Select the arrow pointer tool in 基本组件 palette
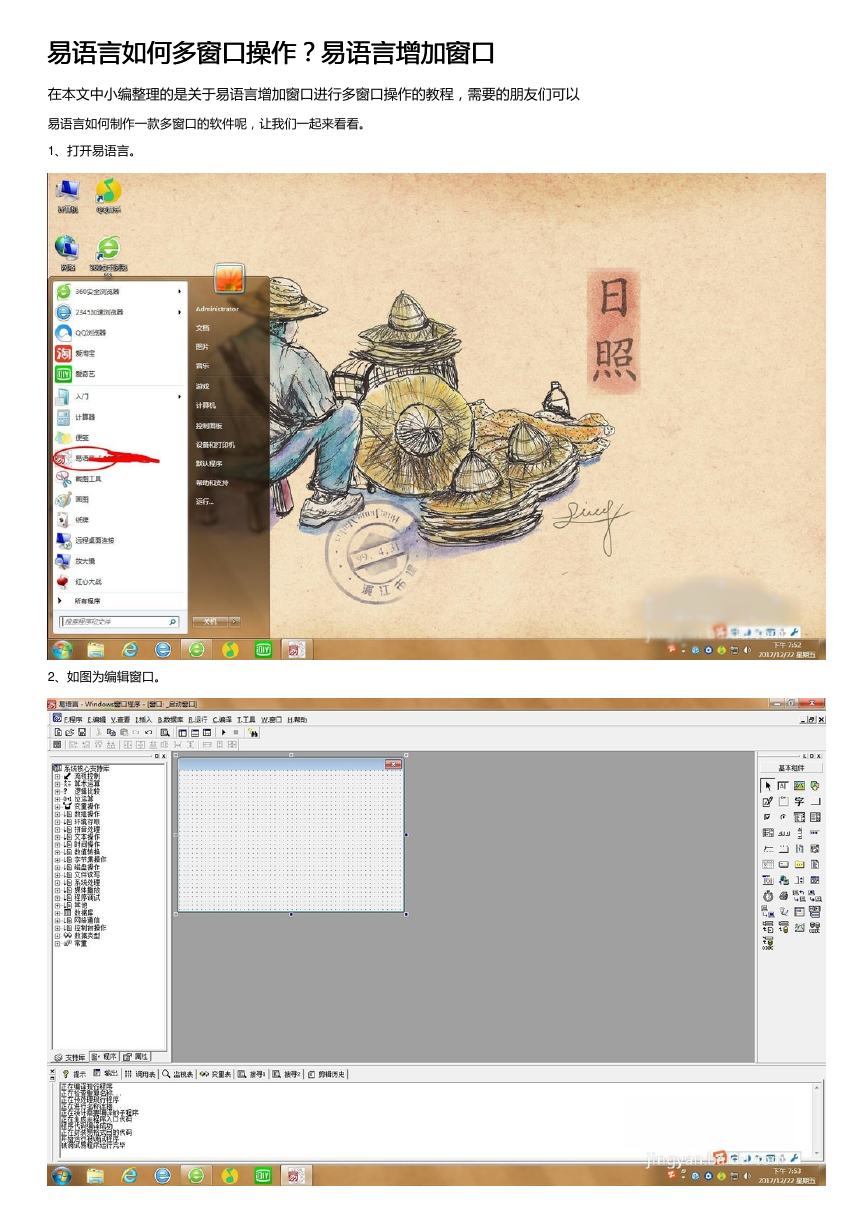 [x=768, y=786]
